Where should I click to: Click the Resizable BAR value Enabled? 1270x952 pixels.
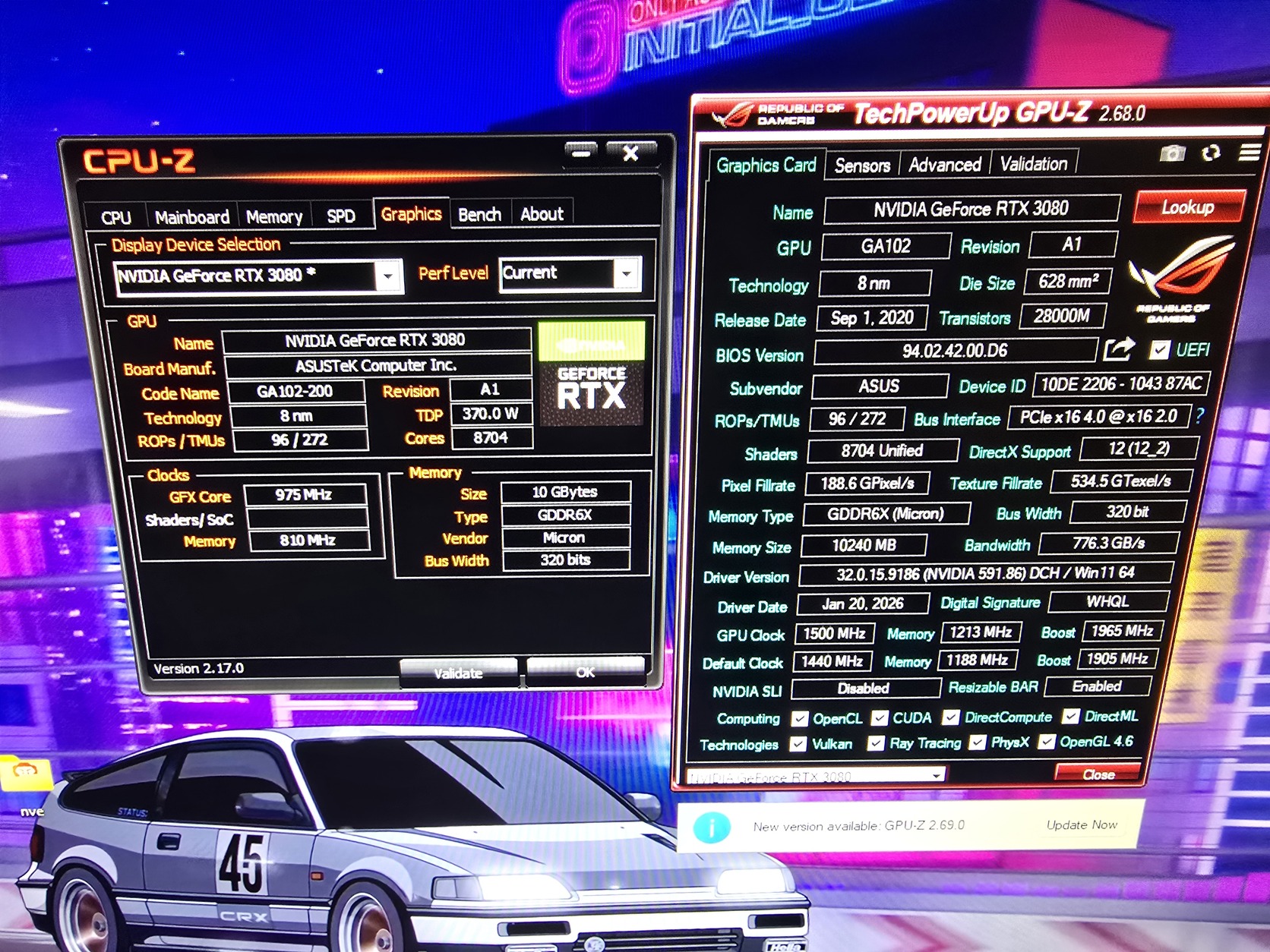(x=1097, y=686)
